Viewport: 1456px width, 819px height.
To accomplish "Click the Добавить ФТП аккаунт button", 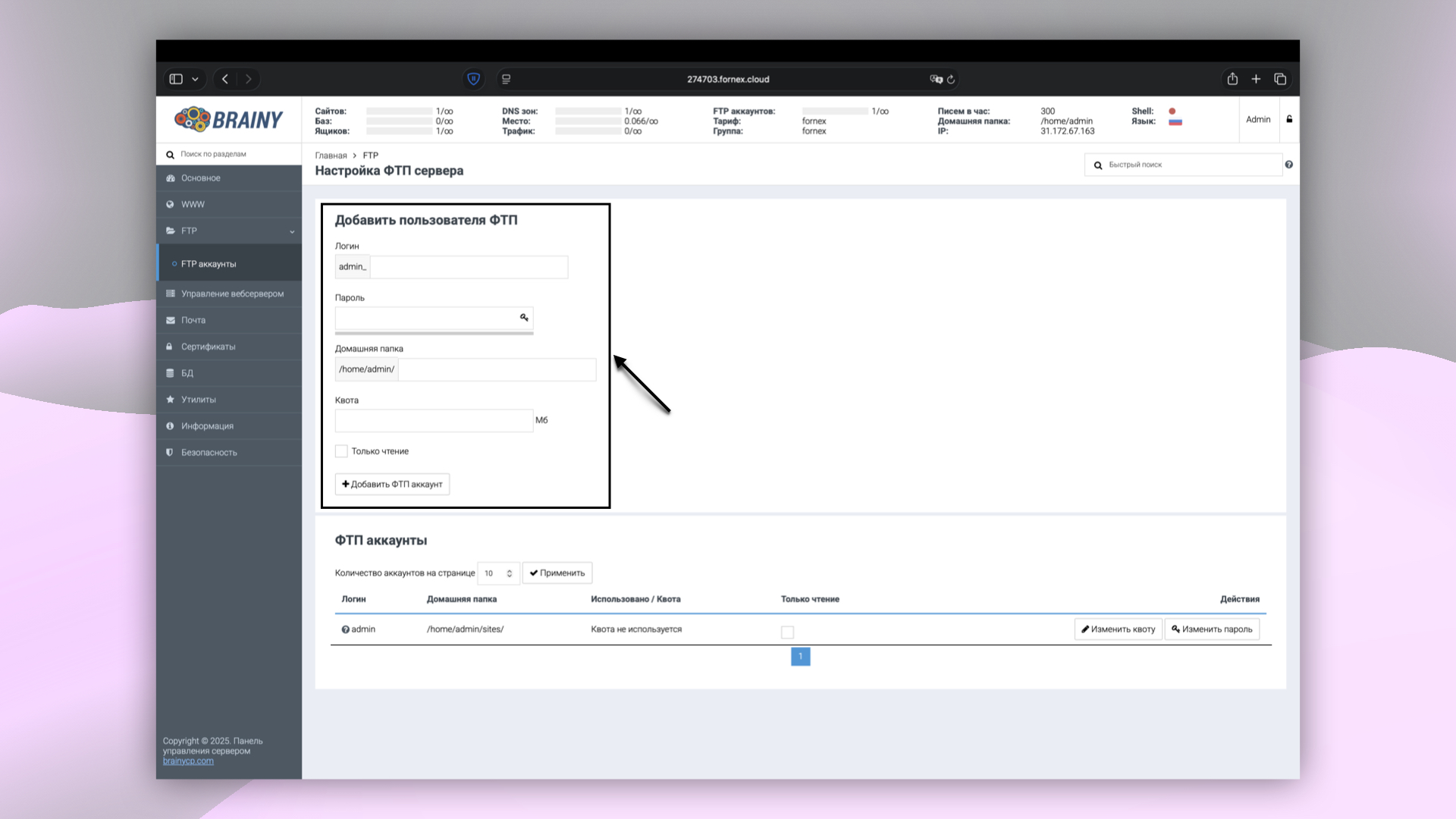I will coord(392,485).
